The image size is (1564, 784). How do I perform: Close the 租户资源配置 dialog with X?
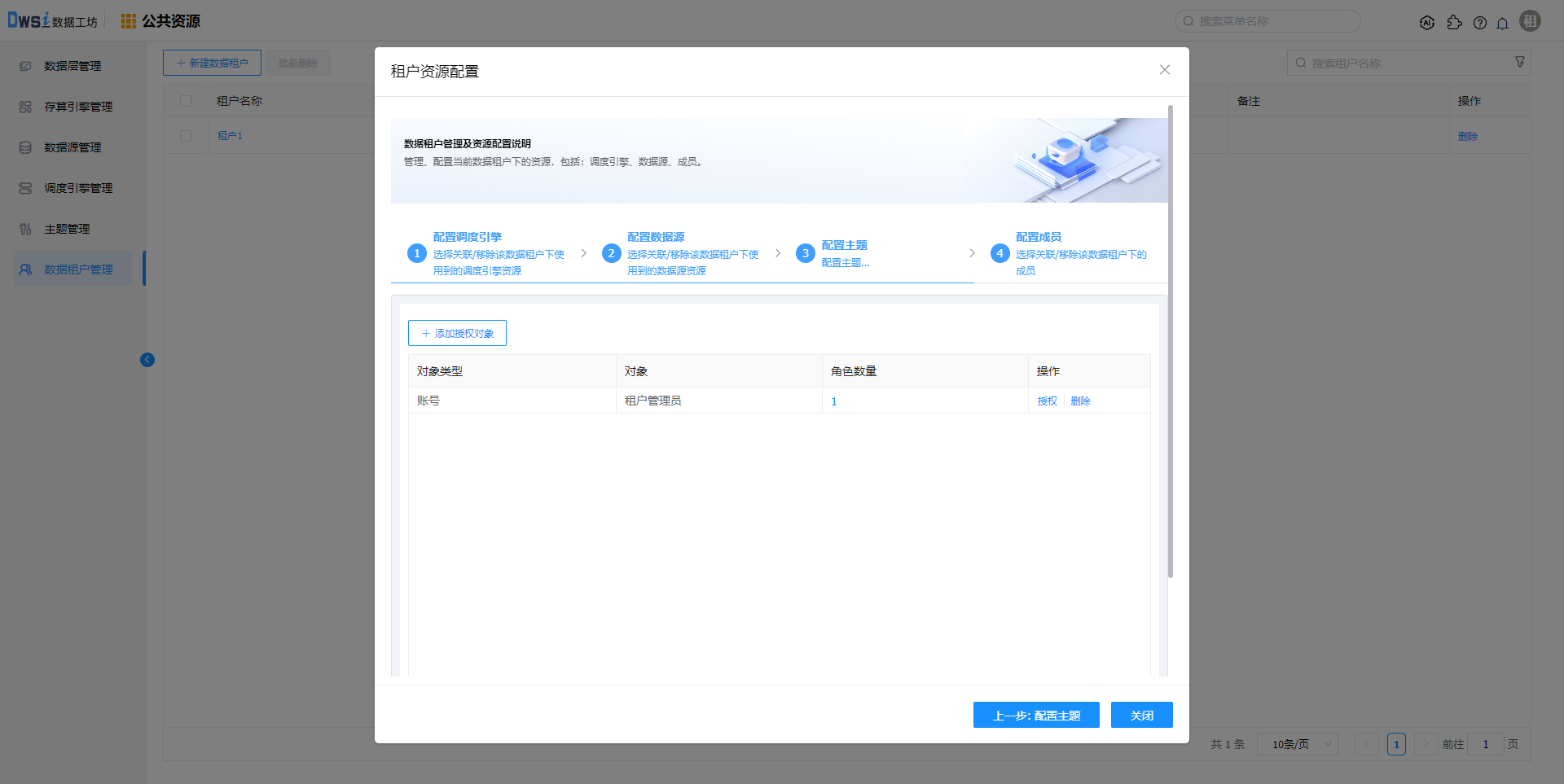1164,70
